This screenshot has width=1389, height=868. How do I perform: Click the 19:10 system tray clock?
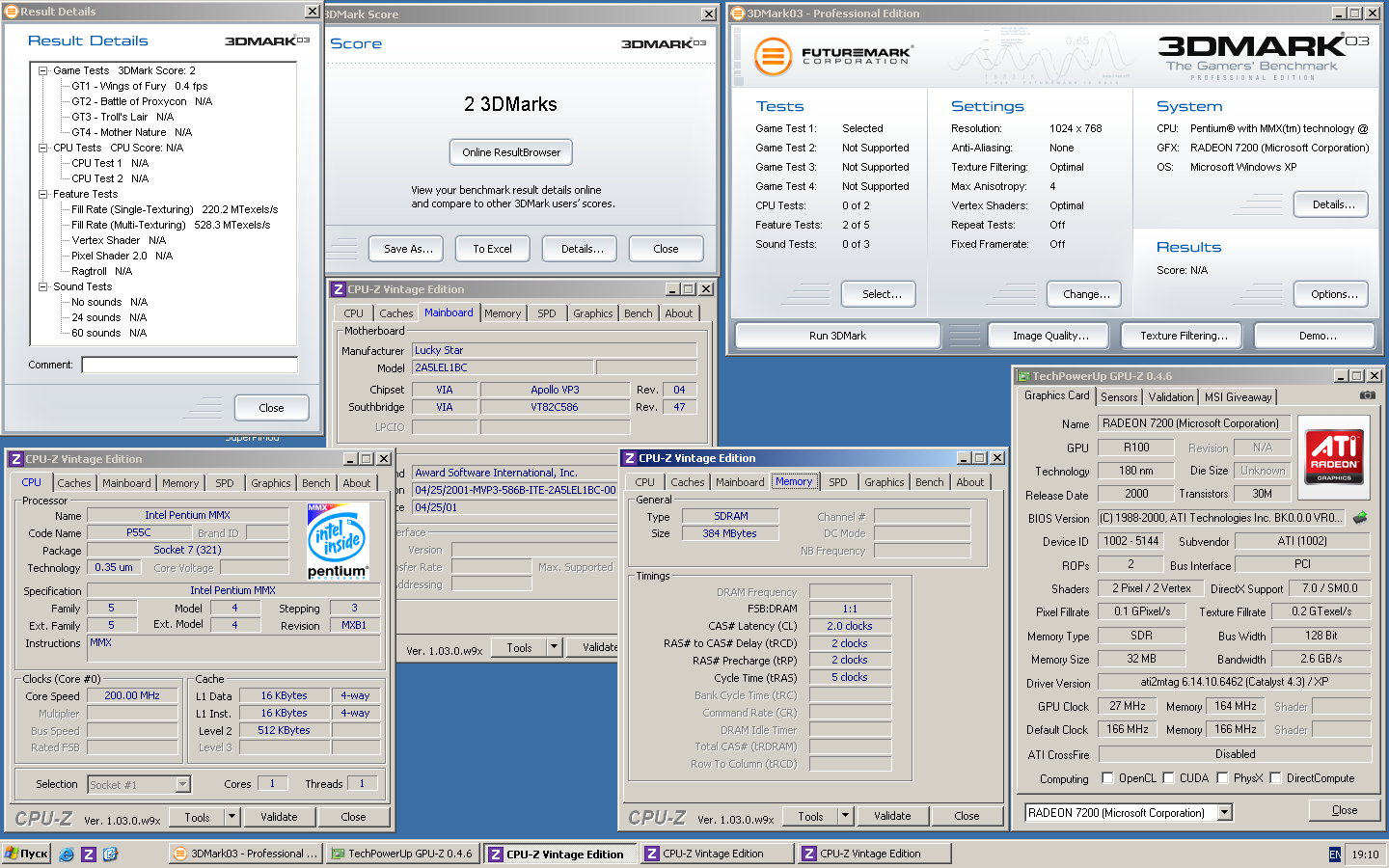1365,854
